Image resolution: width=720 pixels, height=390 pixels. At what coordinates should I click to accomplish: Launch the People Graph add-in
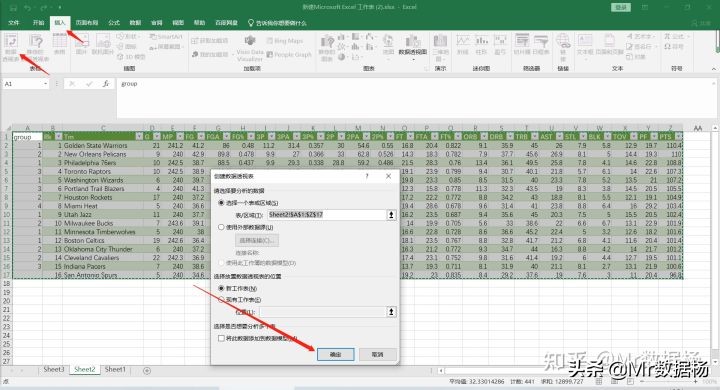click(x=289, y=55)
